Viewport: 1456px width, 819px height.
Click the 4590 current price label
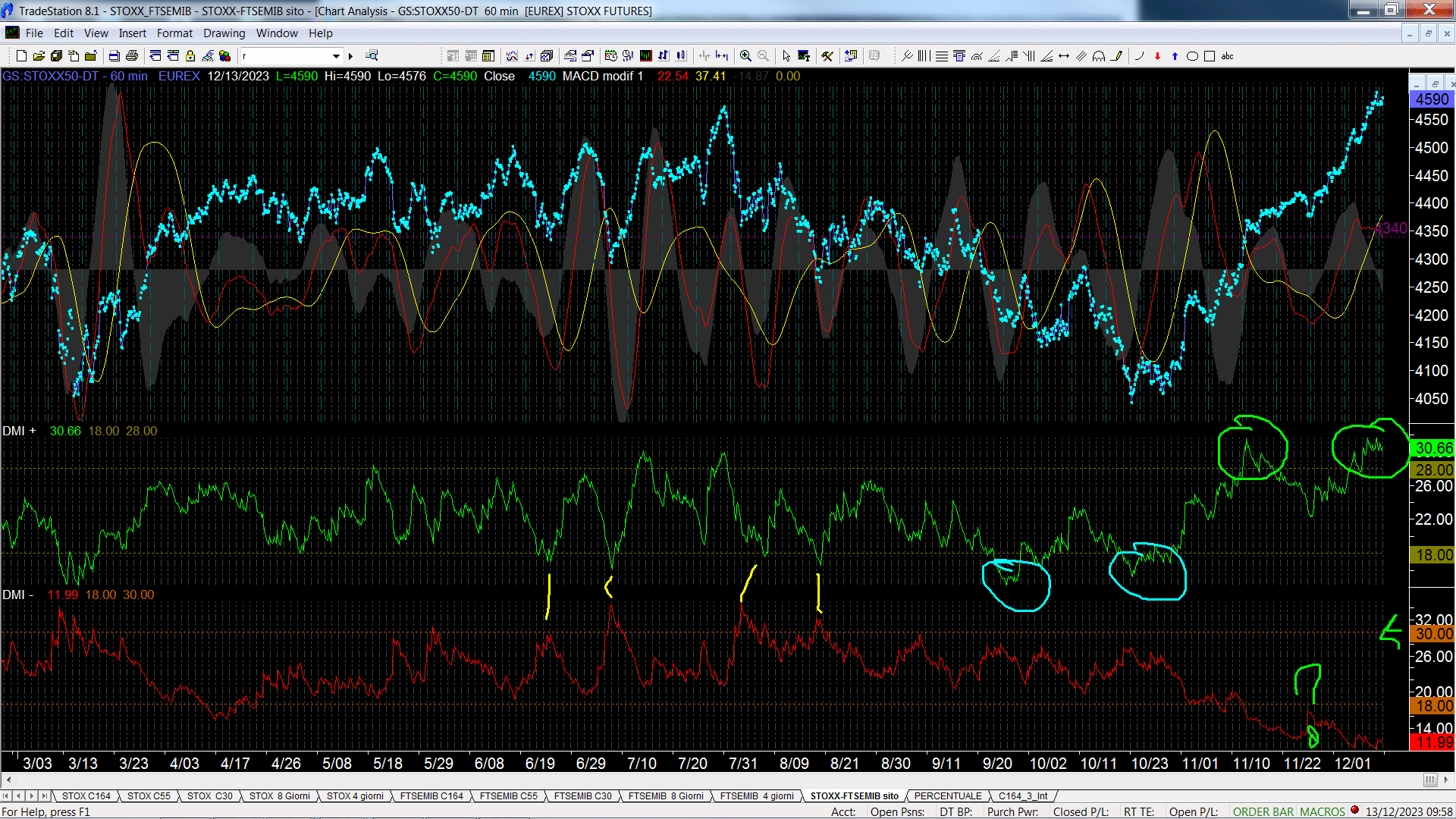(1432, 99)
